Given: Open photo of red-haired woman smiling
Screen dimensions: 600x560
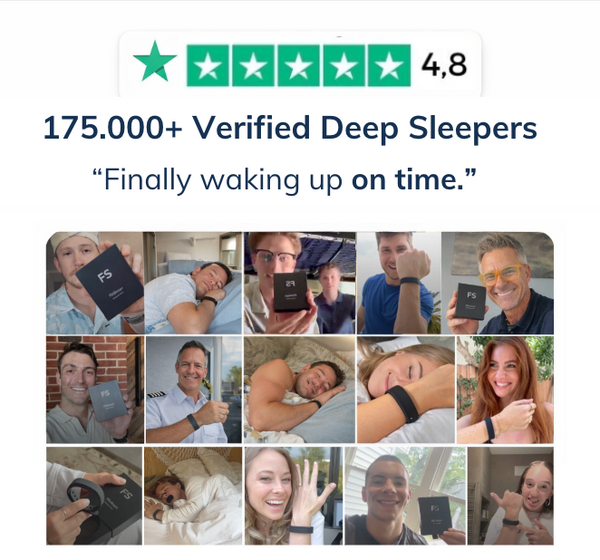Looking at the screenshot, I should (505, 390).
